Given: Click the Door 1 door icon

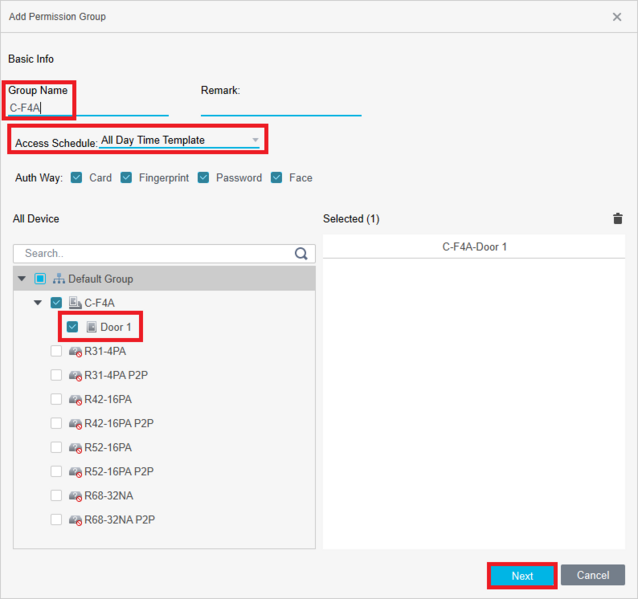Looking at the screenshot, I should [92, 327].
